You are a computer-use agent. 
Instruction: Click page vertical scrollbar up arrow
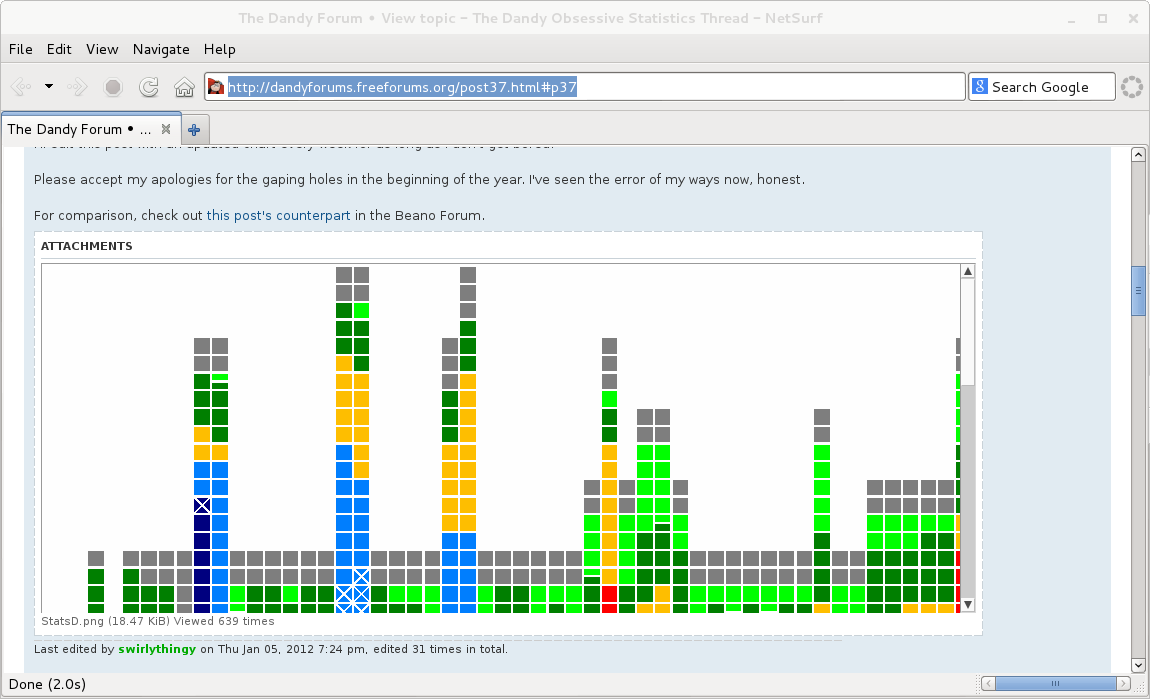click(x=1138, y=154)
